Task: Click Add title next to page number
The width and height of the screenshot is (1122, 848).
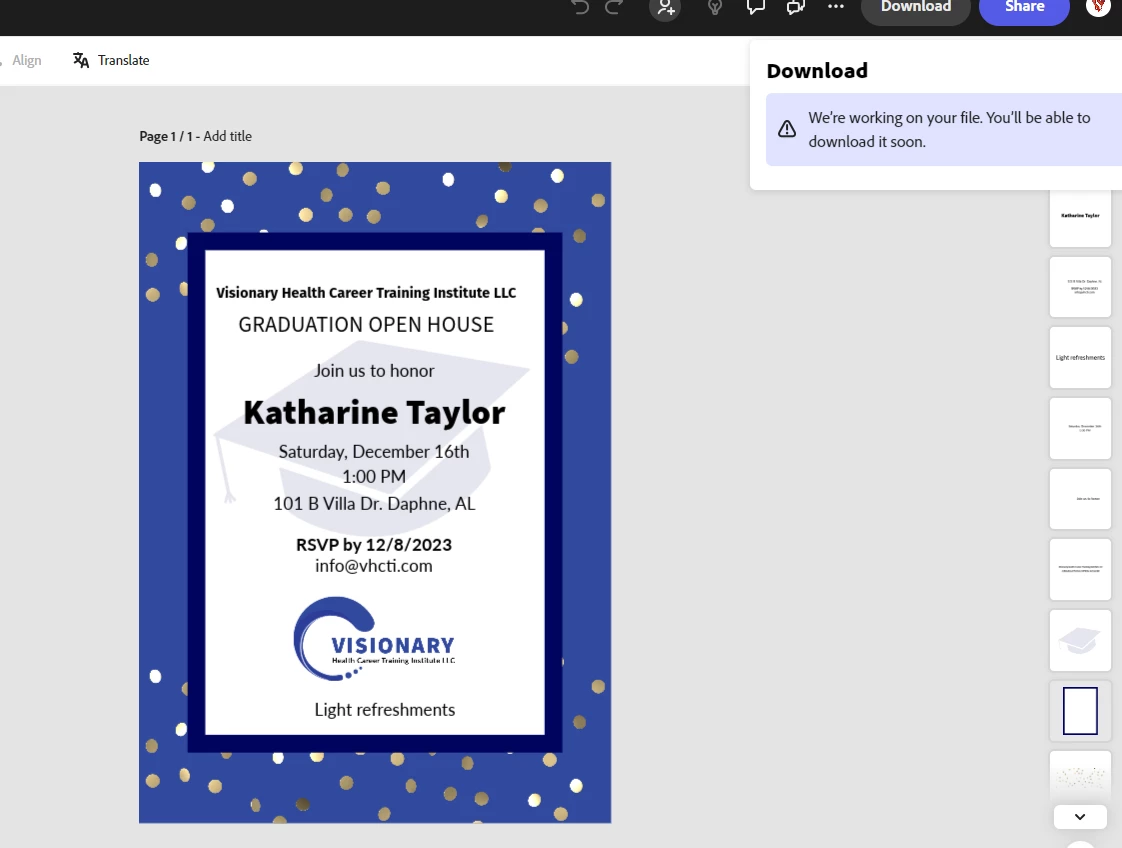Action: pos(228,136)
